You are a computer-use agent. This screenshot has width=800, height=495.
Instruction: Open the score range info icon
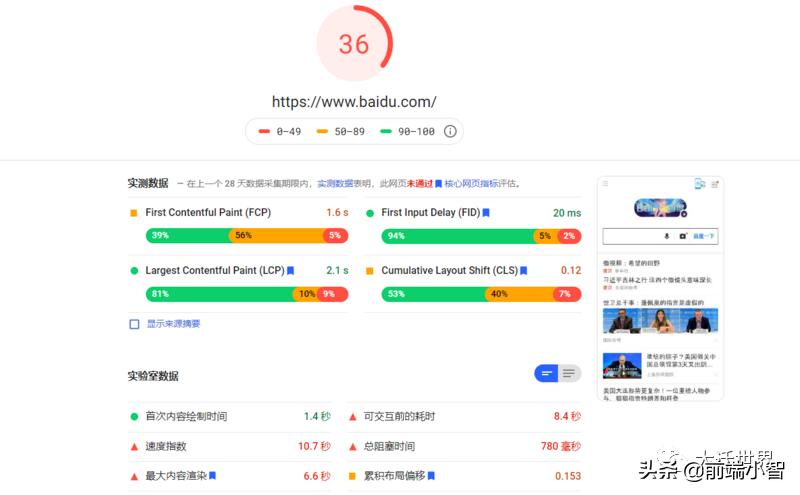(450, 132)
